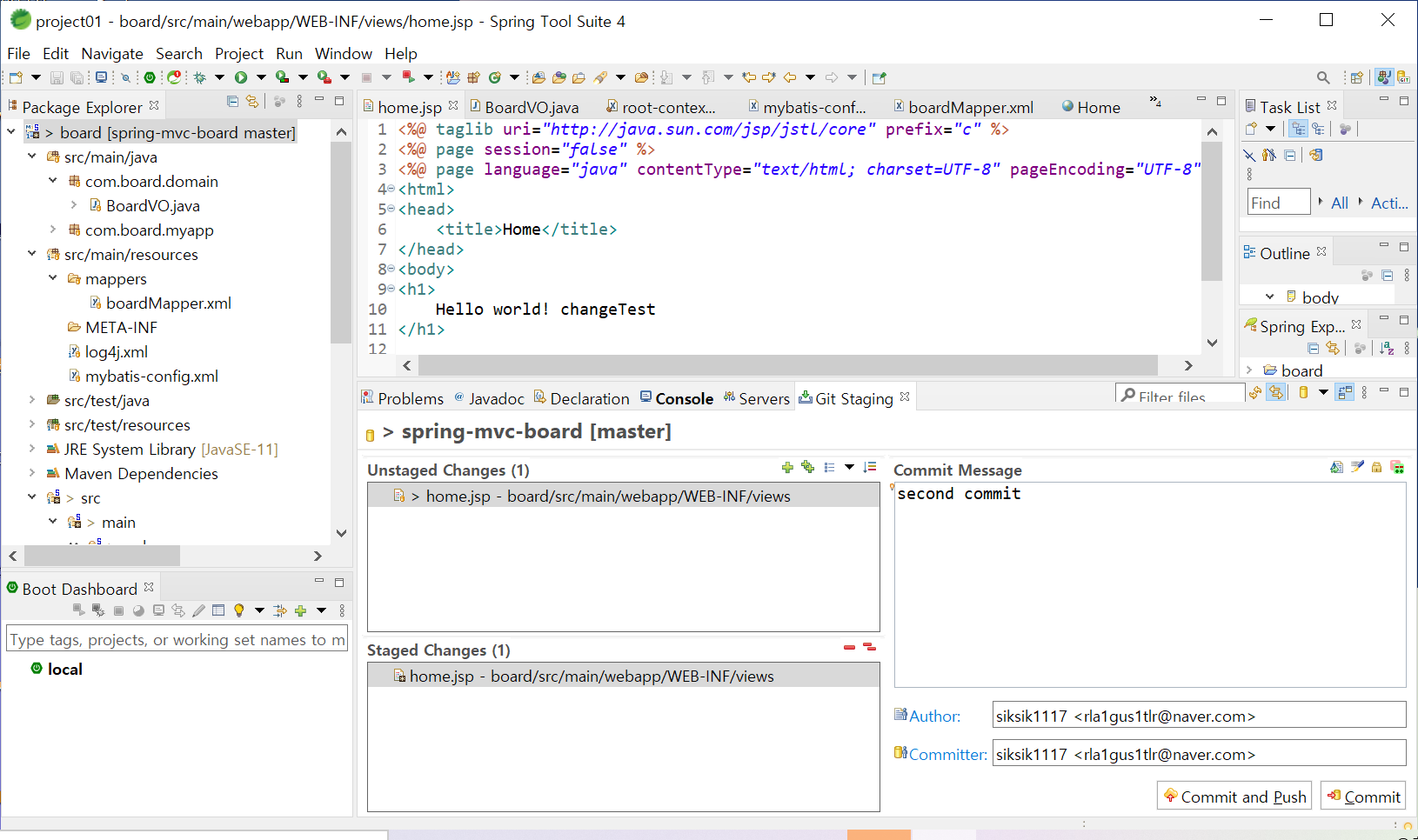Click lightbulb icon in Boot Dashboard toolbar

pyautogui.click(x=239, y=610)
